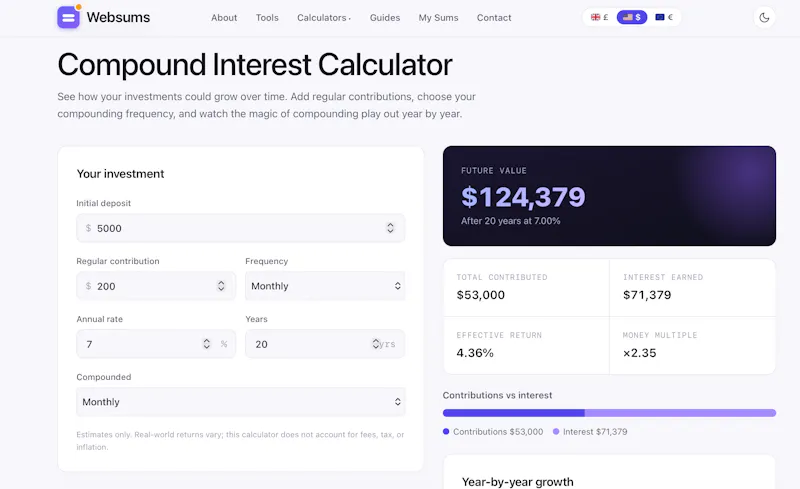This screenshot has height=489, width=800.
Task: Focus the Years input field
Action: pos(325,344)
